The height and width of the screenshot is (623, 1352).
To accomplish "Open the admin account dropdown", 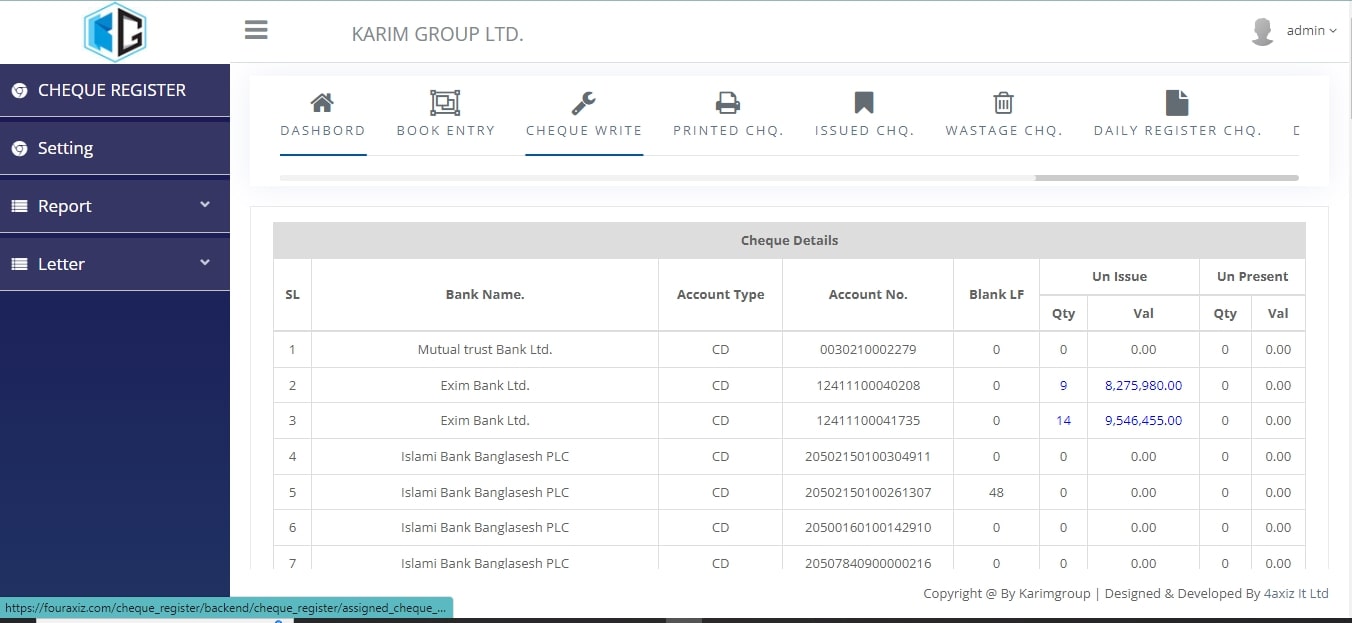I will (1311, 31).
